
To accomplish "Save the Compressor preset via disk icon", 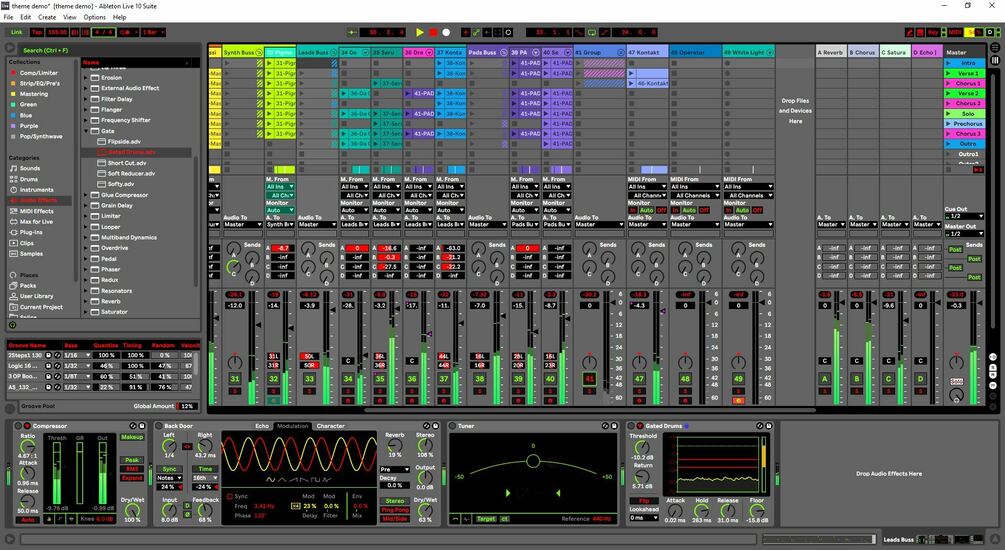I will point(141,426).
